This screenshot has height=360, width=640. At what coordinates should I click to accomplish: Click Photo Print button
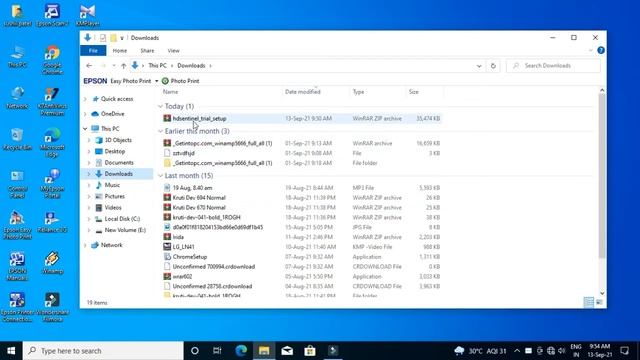pos(180,81)
